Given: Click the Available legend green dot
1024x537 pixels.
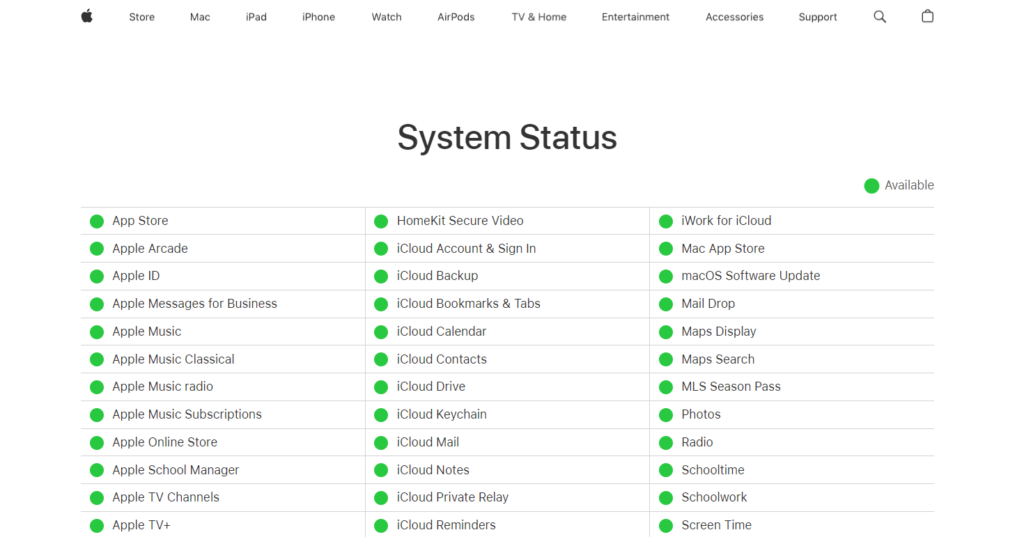Looking at the screenshot, I should tap(871, 186).
